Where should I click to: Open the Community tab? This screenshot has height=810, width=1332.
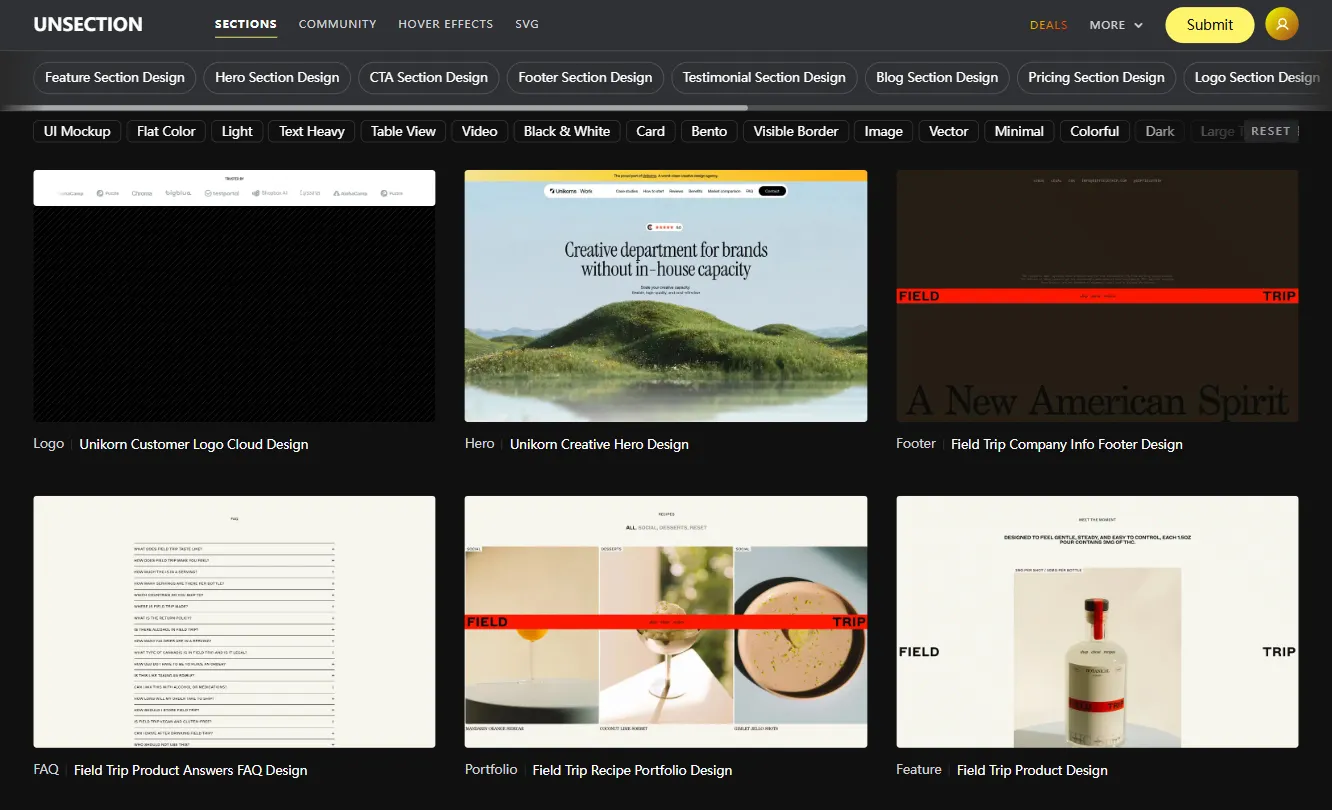[337, 24]
